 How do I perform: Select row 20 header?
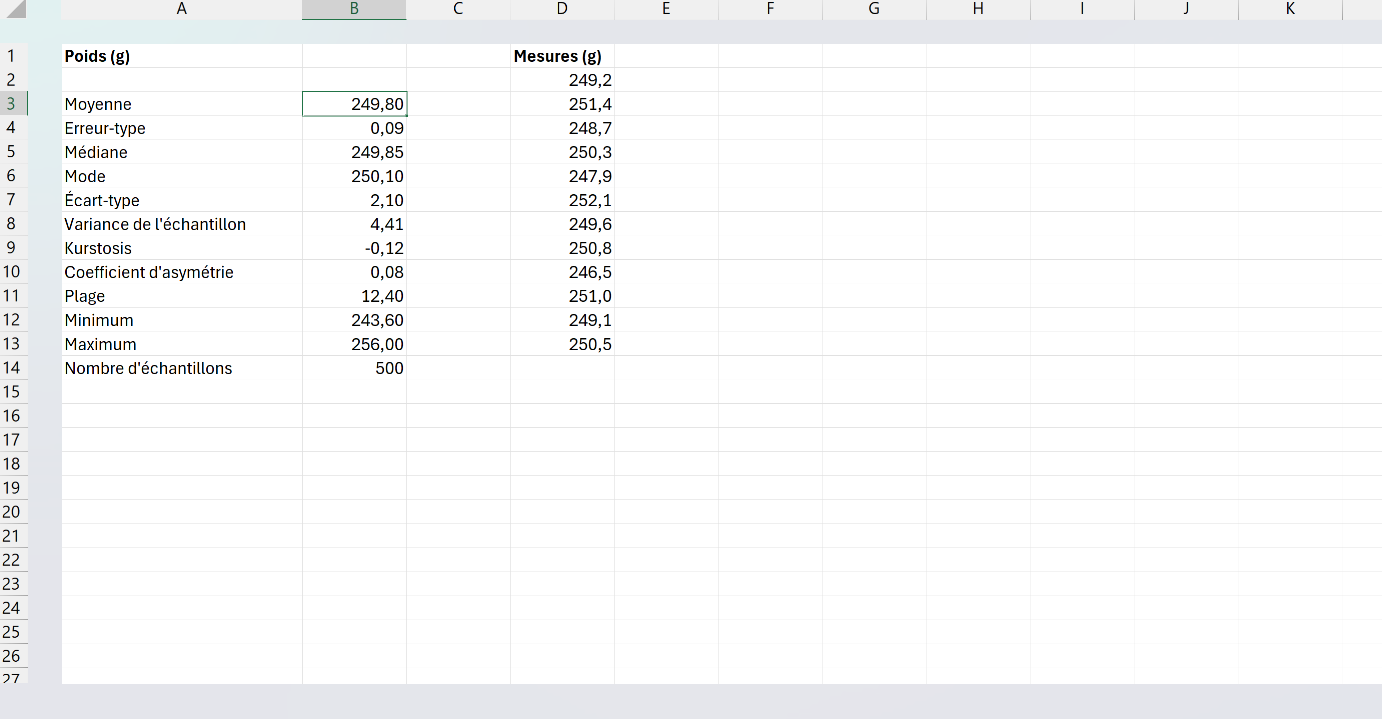click(x=14, y=512)
